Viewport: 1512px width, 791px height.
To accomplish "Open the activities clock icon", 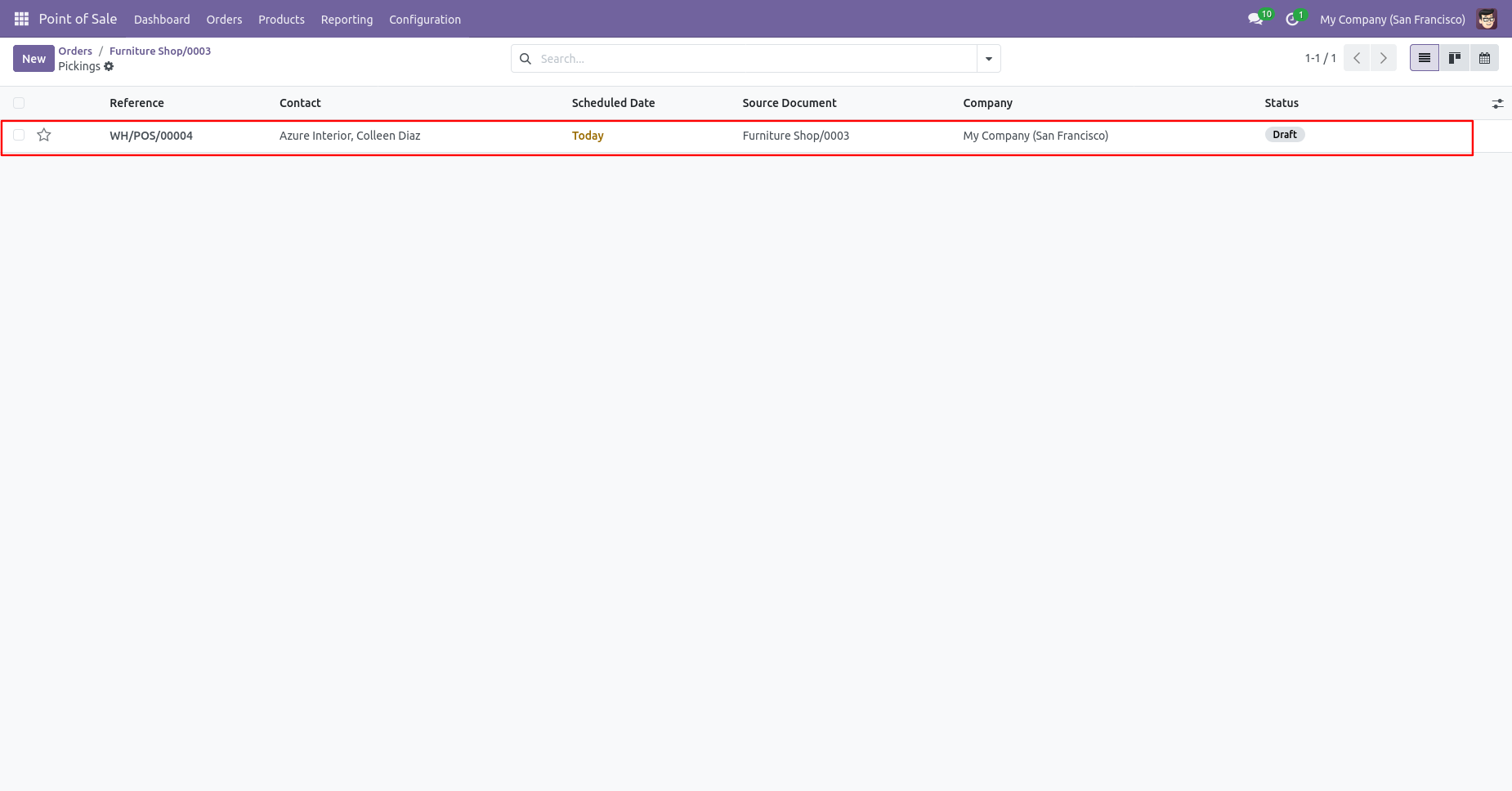I will (1292, 19).
